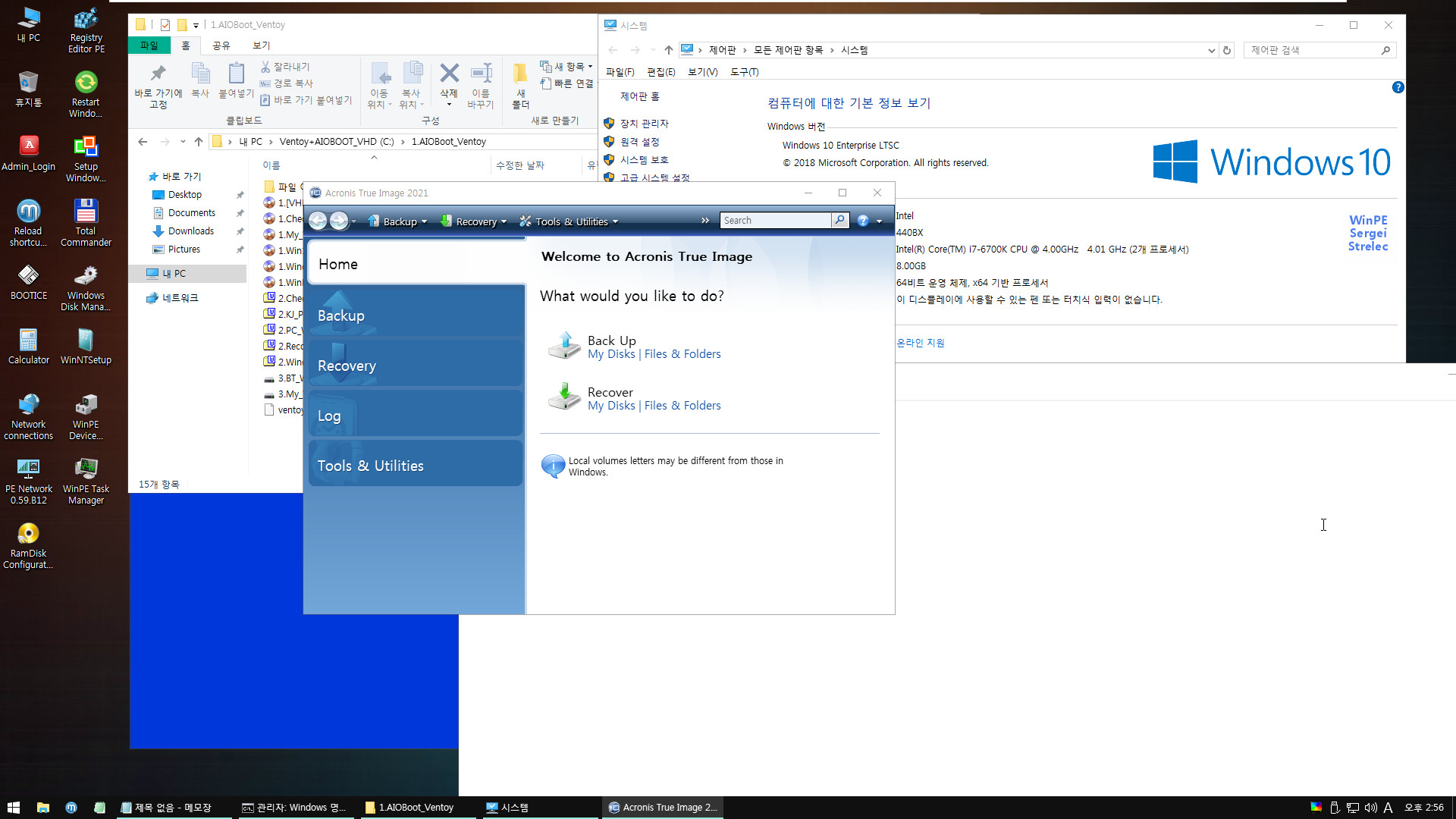The height and width of the screenshot is (819, 1456).
Task: Open Admin_Login desktop icon
Action: [x=28, y=153]
